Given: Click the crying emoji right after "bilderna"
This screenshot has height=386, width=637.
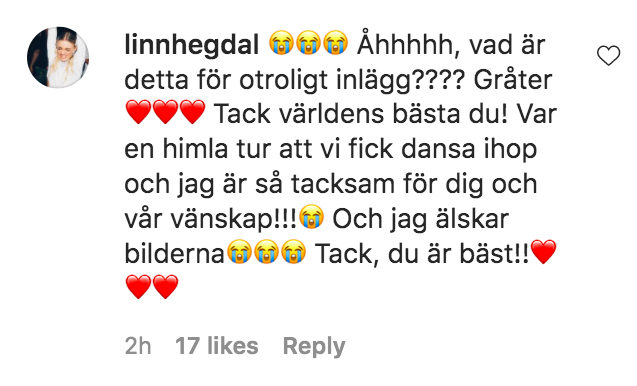Looking at the screenshot, I should coord(238,252).
